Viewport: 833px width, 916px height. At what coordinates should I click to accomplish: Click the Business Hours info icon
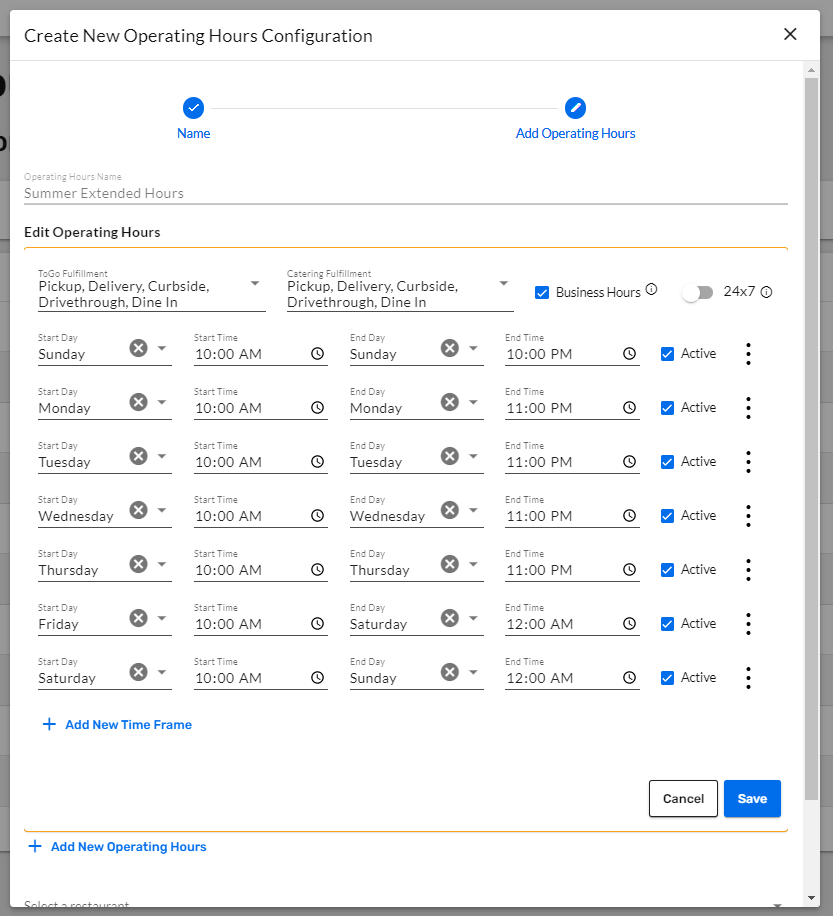[651, 290]
